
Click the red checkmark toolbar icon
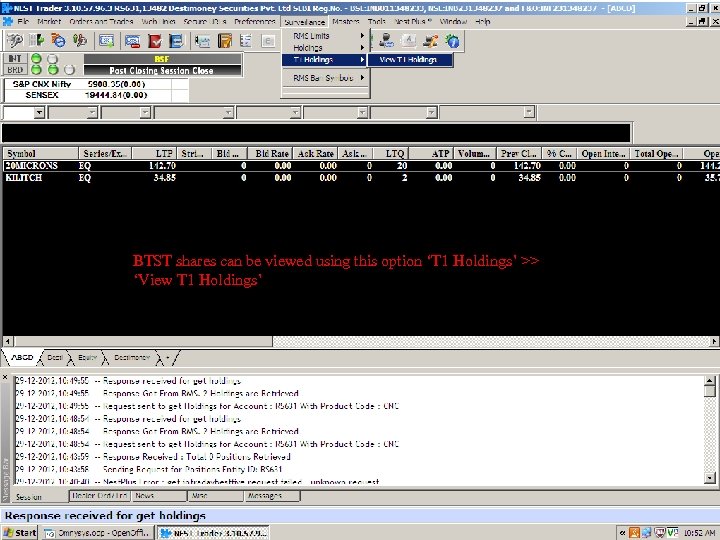(x=155, y=41)
